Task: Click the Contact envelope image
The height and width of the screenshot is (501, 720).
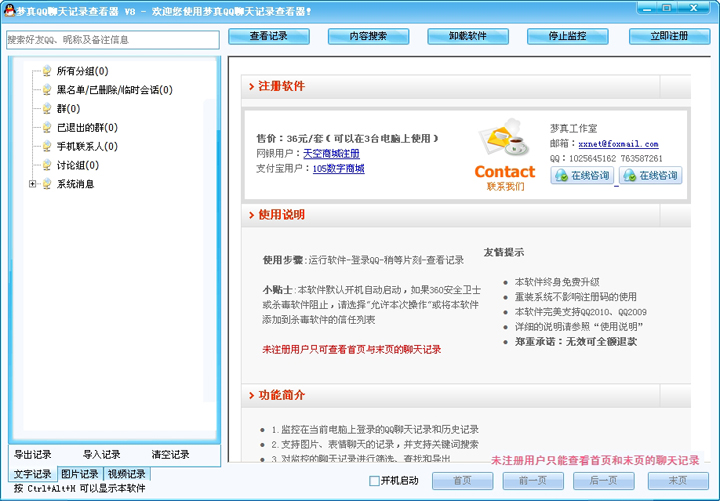Action: [x=503, y=137]
